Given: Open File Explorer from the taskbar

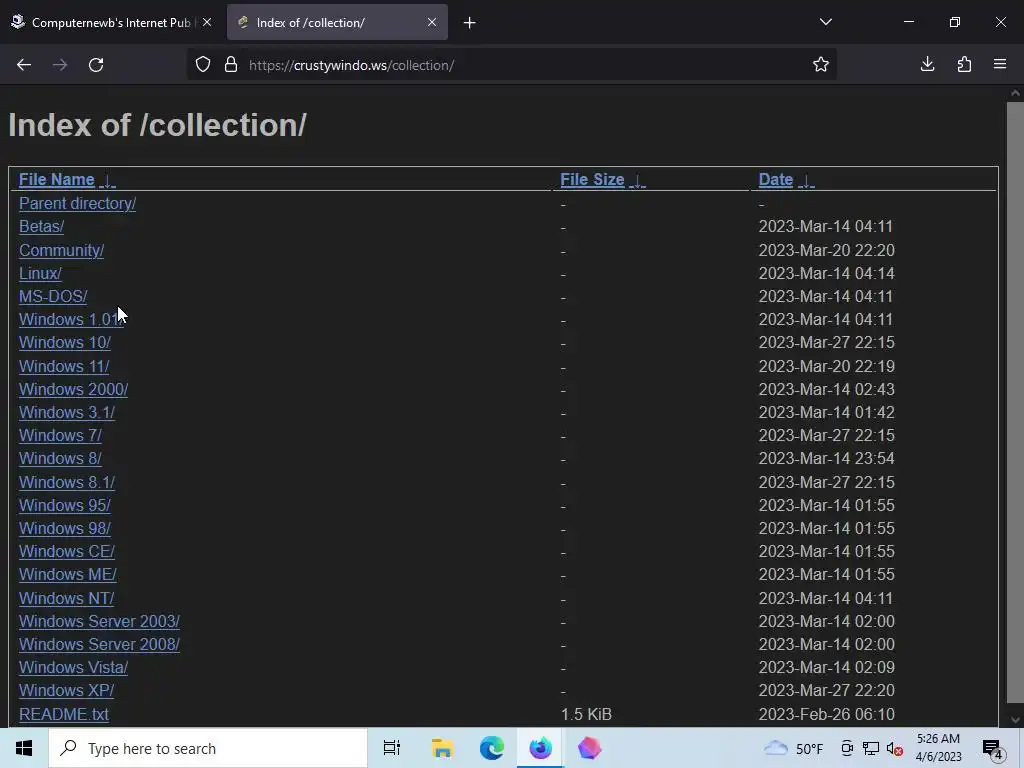Looking at the screenshot, I should pyautogui.click(x=442, y=748).
